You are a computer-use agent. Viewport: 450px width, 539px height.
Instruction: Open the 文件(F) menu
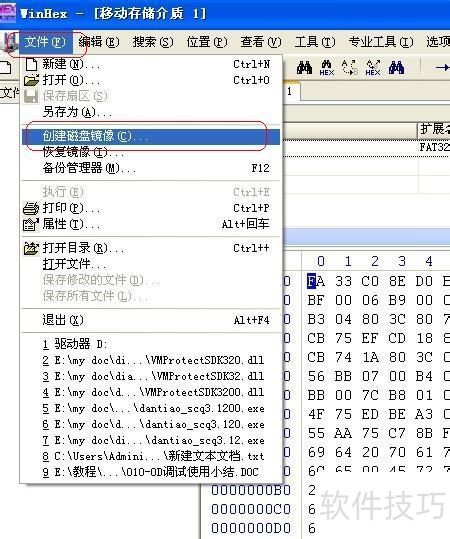click(45, 42)
